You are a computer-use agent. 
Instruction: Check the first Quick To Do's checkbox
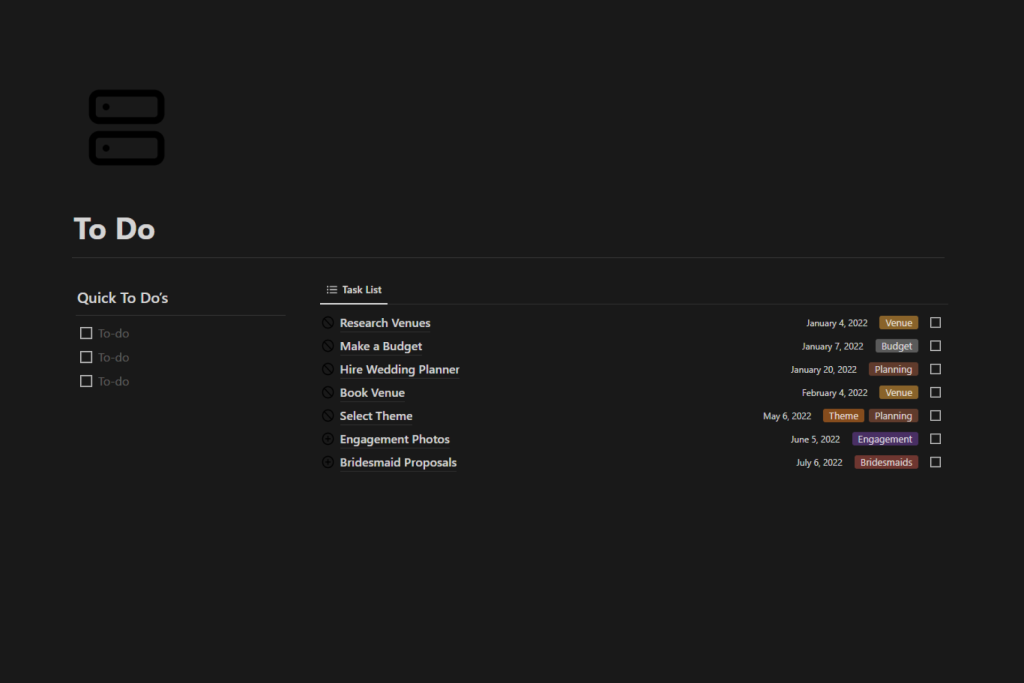point(86,333)
